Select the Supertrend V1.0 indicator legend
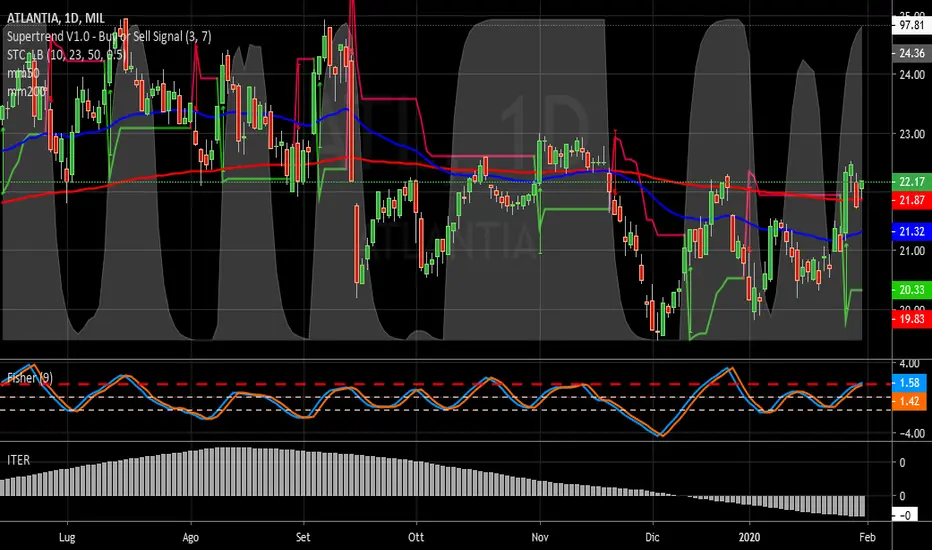This screenshot has height=550, width=932. click(109, 37)
